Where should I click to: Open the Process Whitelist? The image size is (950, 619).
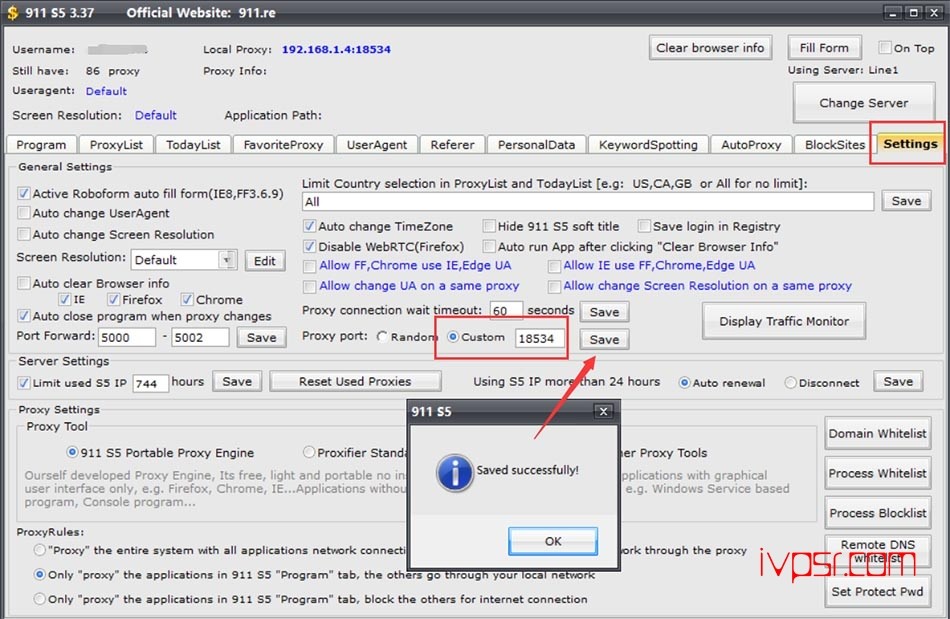tap(877, 473)
